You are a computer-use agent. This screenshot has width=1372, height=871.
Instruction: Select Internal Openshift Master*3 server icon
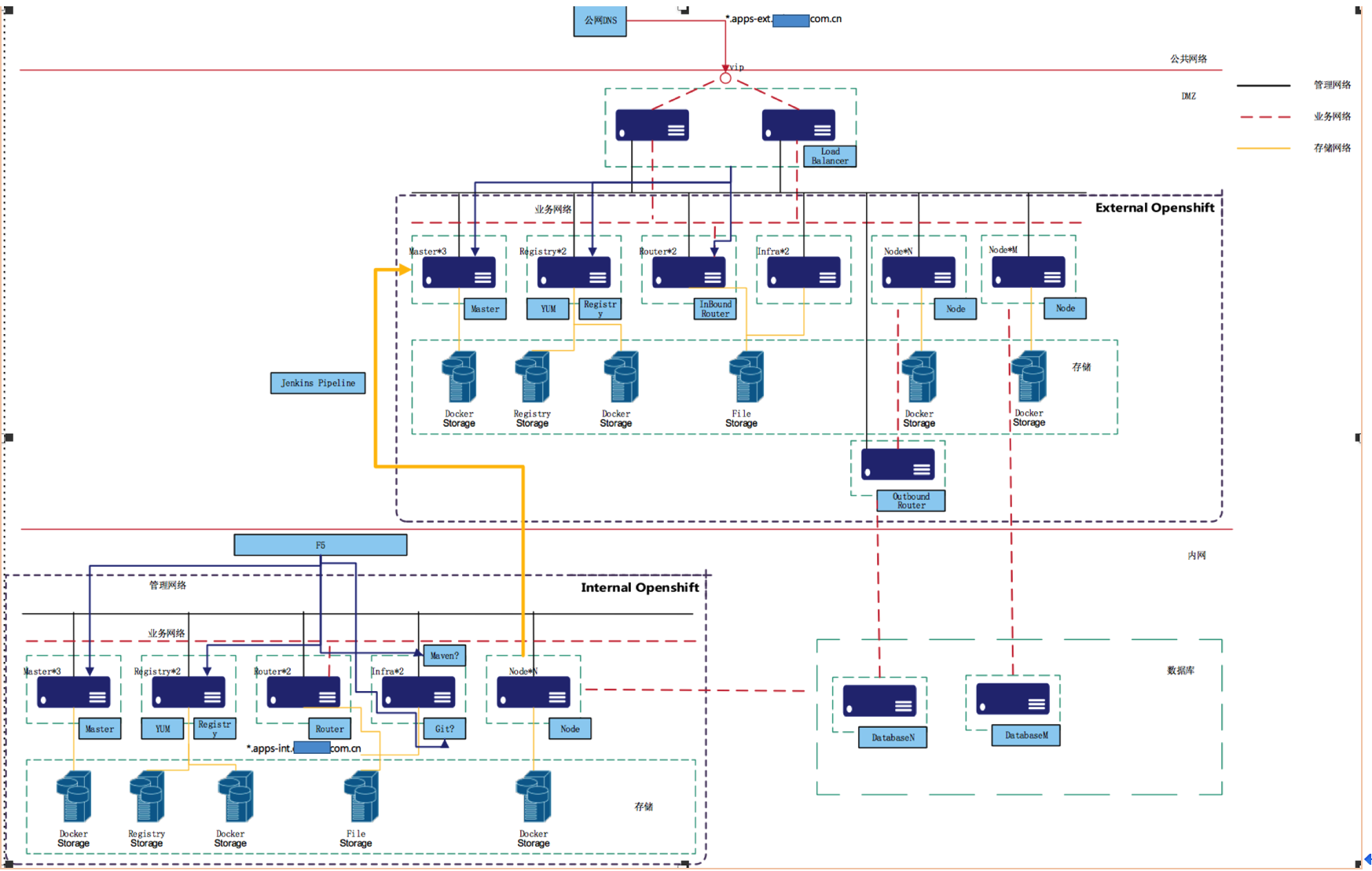click(74, 692)
